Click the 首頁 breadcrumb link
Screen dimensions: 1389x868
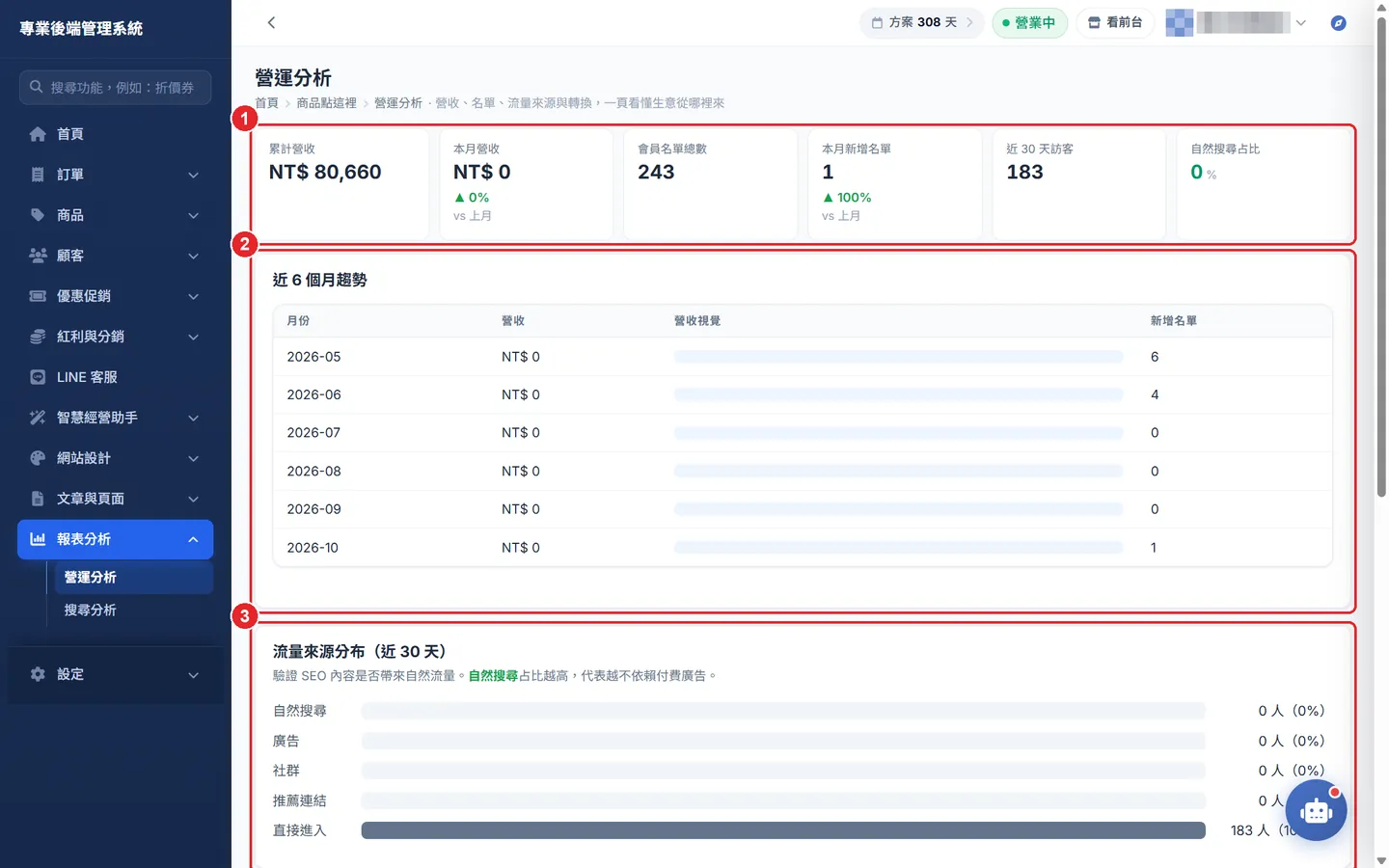pos(266,103)
